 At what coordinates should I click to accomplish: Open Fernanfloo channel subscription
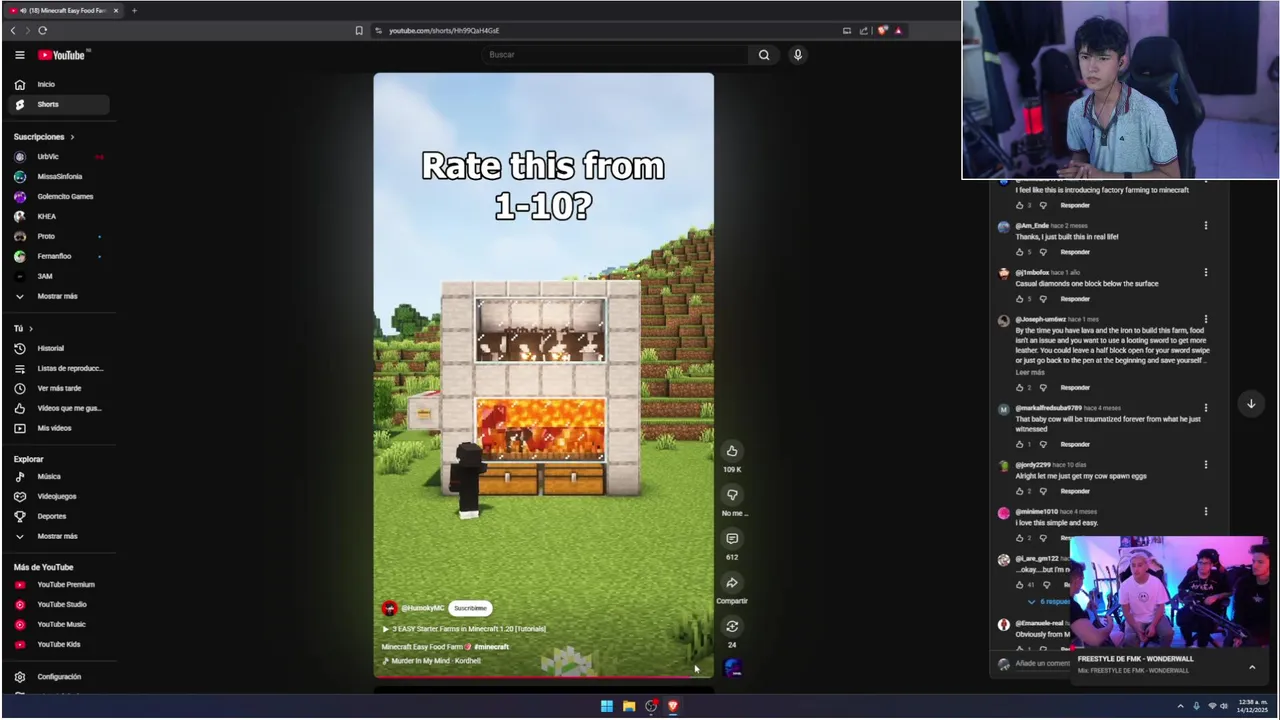tap(59, 256)
